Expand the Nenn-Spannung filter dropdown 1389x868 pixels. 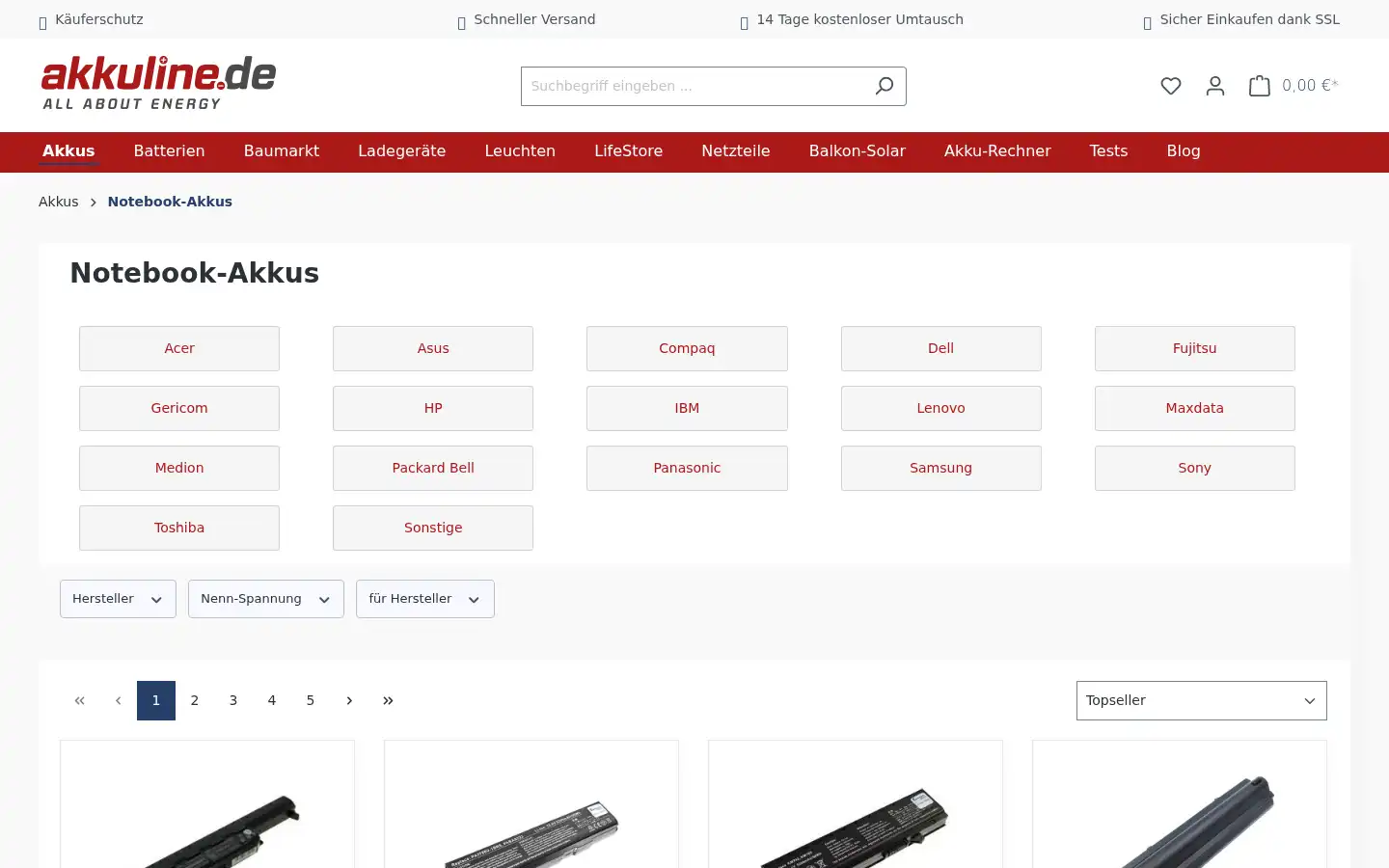click(x=266, y=599)
